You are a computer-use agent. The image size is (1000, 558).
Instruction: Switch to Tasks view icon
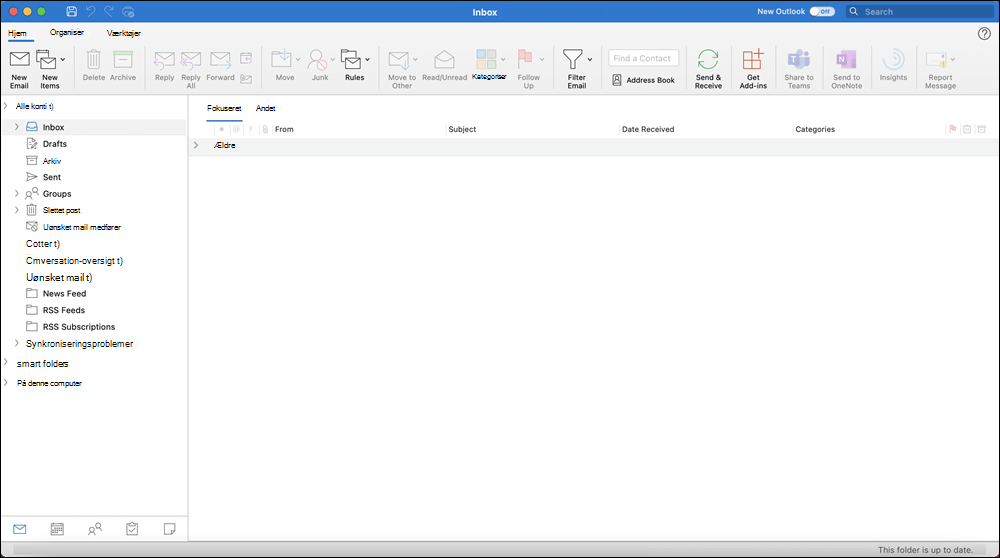(x=132, y=529)
